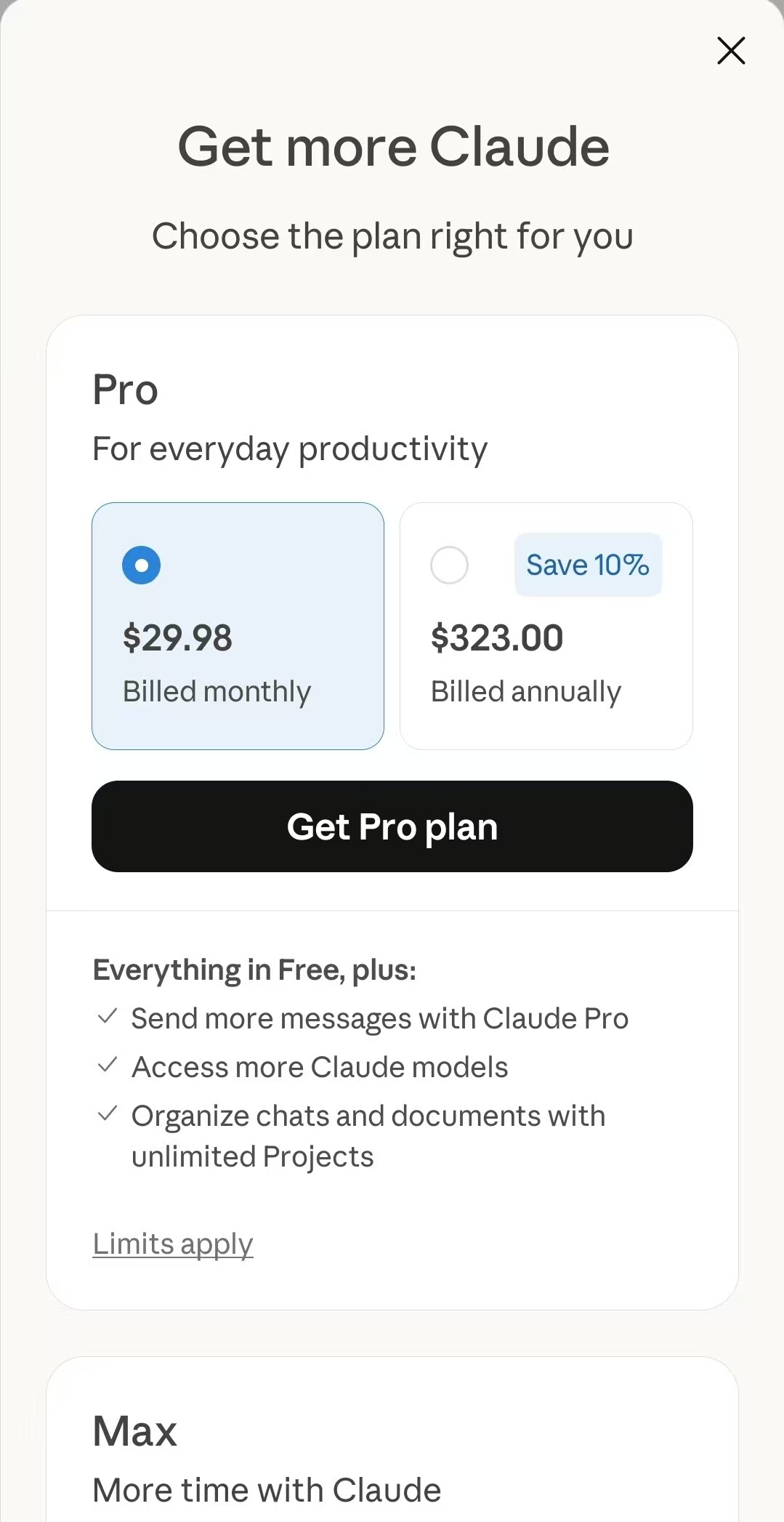Click the $29.98 price text
Viewport: 784px width, 1522px height.
(x=177, y=637)
